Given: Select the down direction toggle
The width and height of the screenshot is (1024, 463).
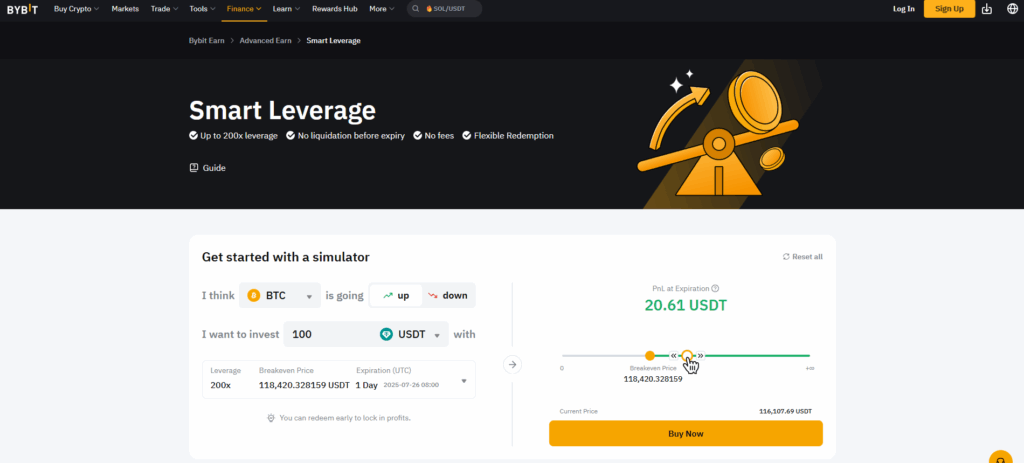Looking at the screenshot, I should tap(448, 295).
